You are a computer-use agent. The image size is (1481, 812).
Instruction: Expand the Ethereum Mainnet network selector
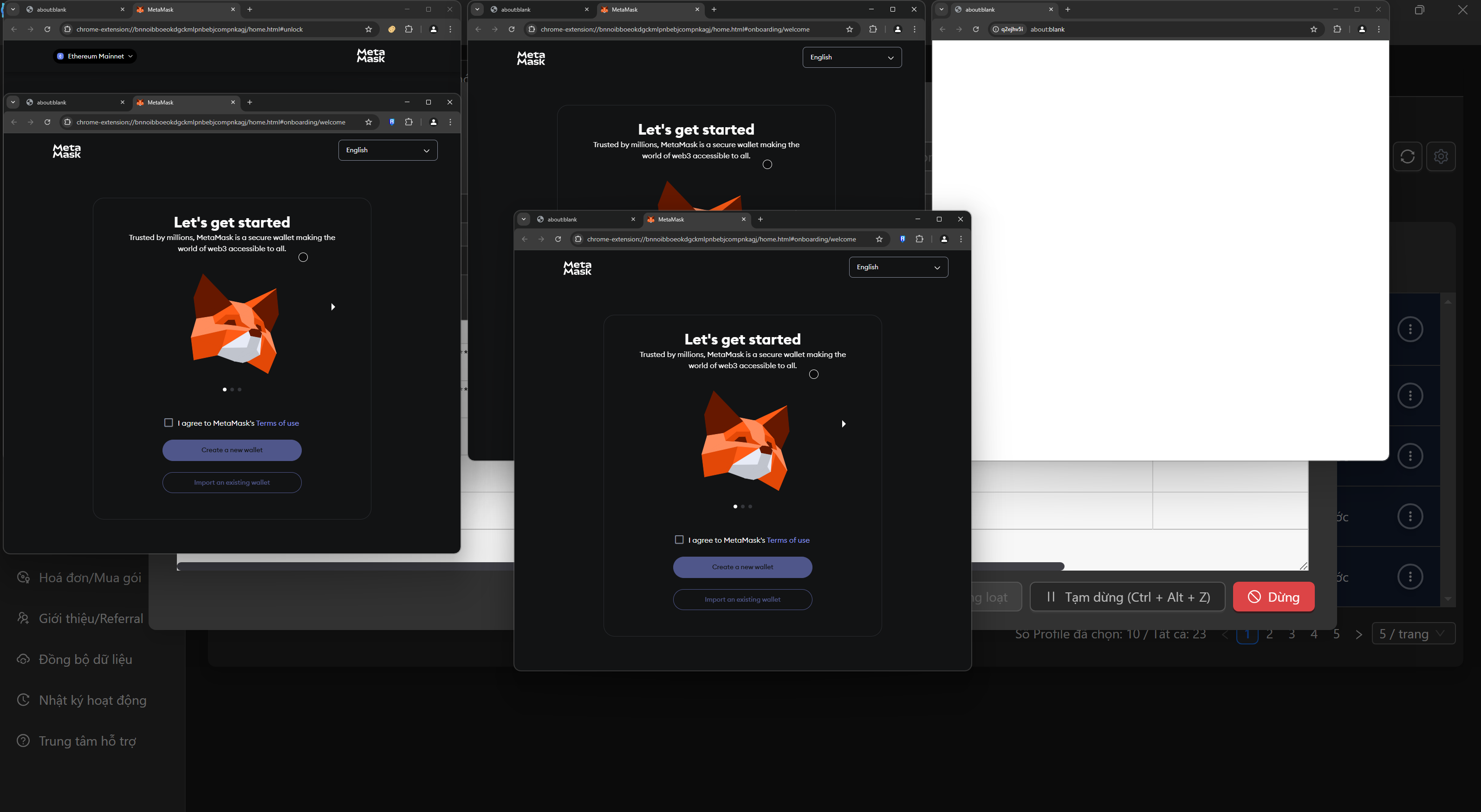(95, 56)
